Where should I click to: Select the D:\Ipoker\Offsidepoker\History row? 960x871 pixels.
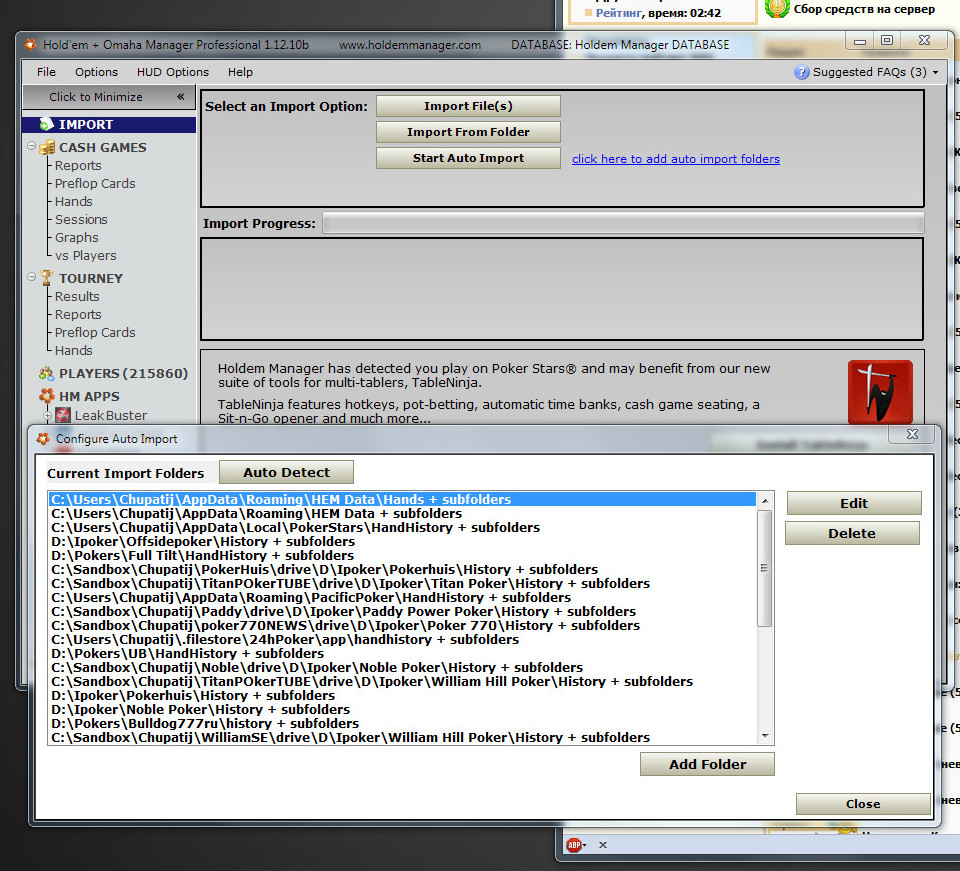pos(402,542)
